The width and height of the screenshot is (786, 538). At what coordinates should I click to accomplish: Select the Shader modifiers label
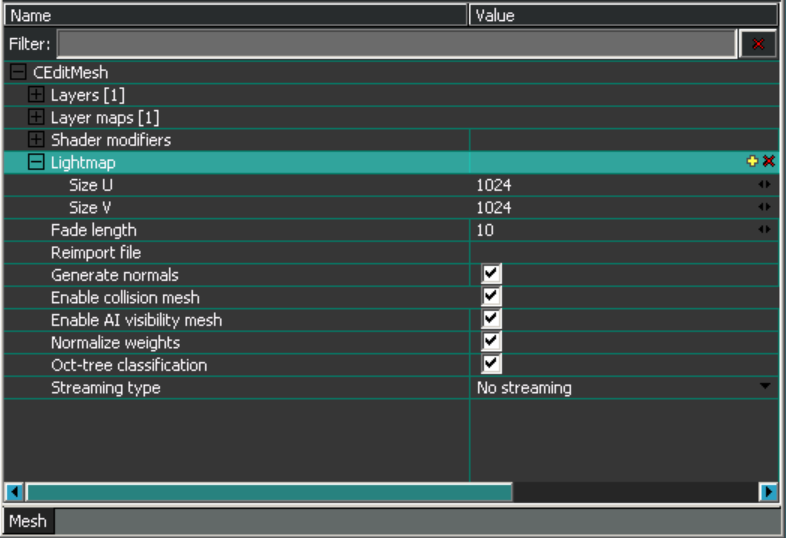[111, 140]
